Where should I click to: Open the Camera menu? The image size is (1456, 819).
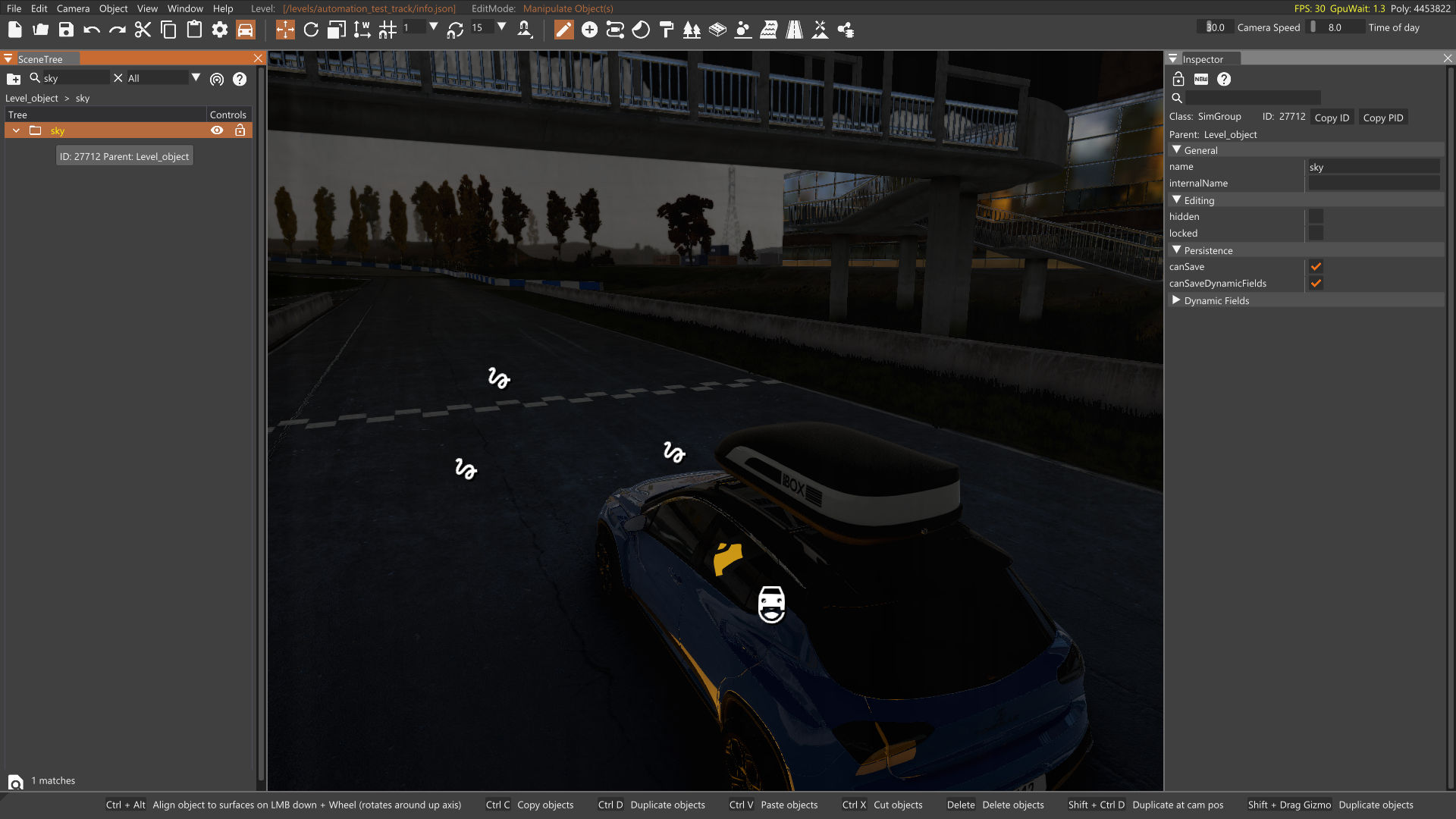tap(73, 8)
